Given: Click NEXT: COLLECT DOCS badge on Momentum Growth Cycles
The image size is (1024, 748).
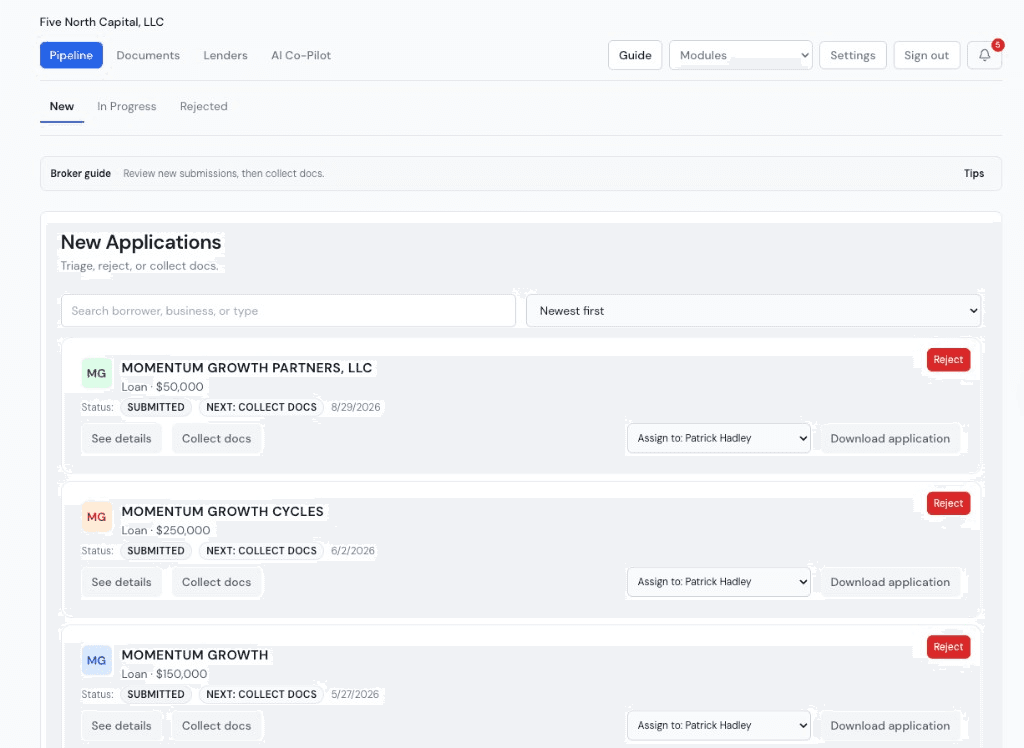Looking at the screenshot, I should coord(261,551).
